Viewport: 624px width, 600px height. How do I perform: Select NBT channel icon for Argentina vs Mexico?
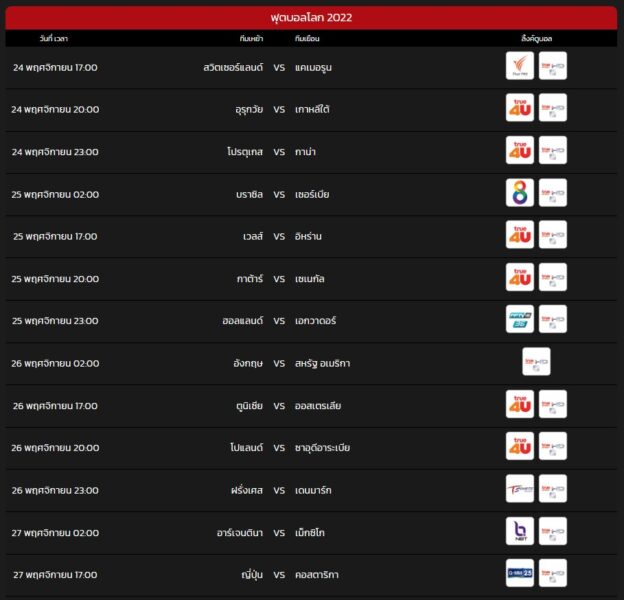click(520, 531)
